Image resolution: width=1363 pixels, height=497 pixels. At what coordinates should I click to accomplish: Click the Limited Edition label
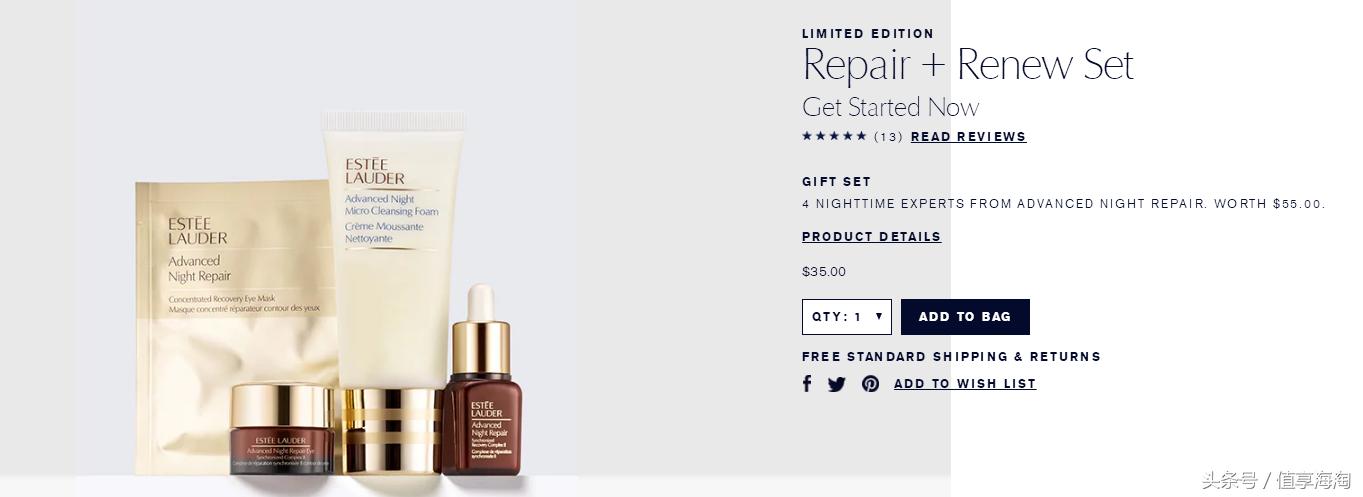pos(868,34)
